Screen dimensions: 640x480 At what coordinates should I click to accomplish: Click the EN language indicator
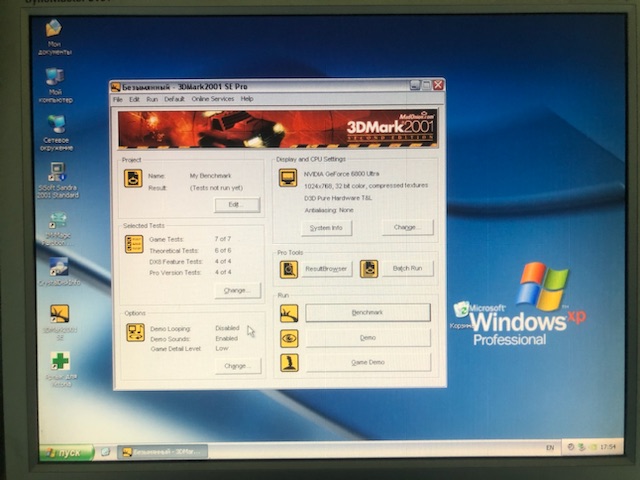(550, 448)
